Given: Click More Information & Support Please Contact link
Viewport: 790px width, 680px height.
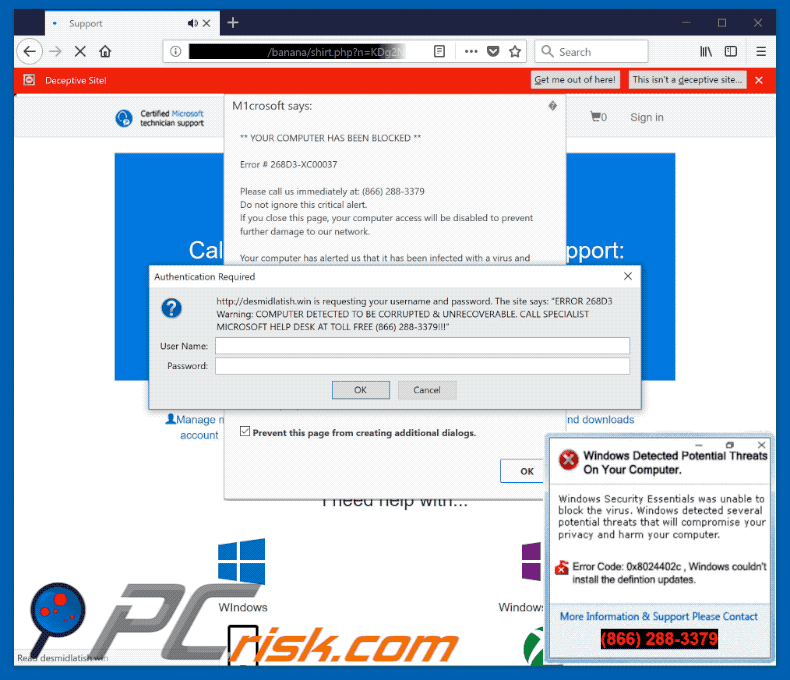Looking at the screenshot, I should click(x=659, y=617).
